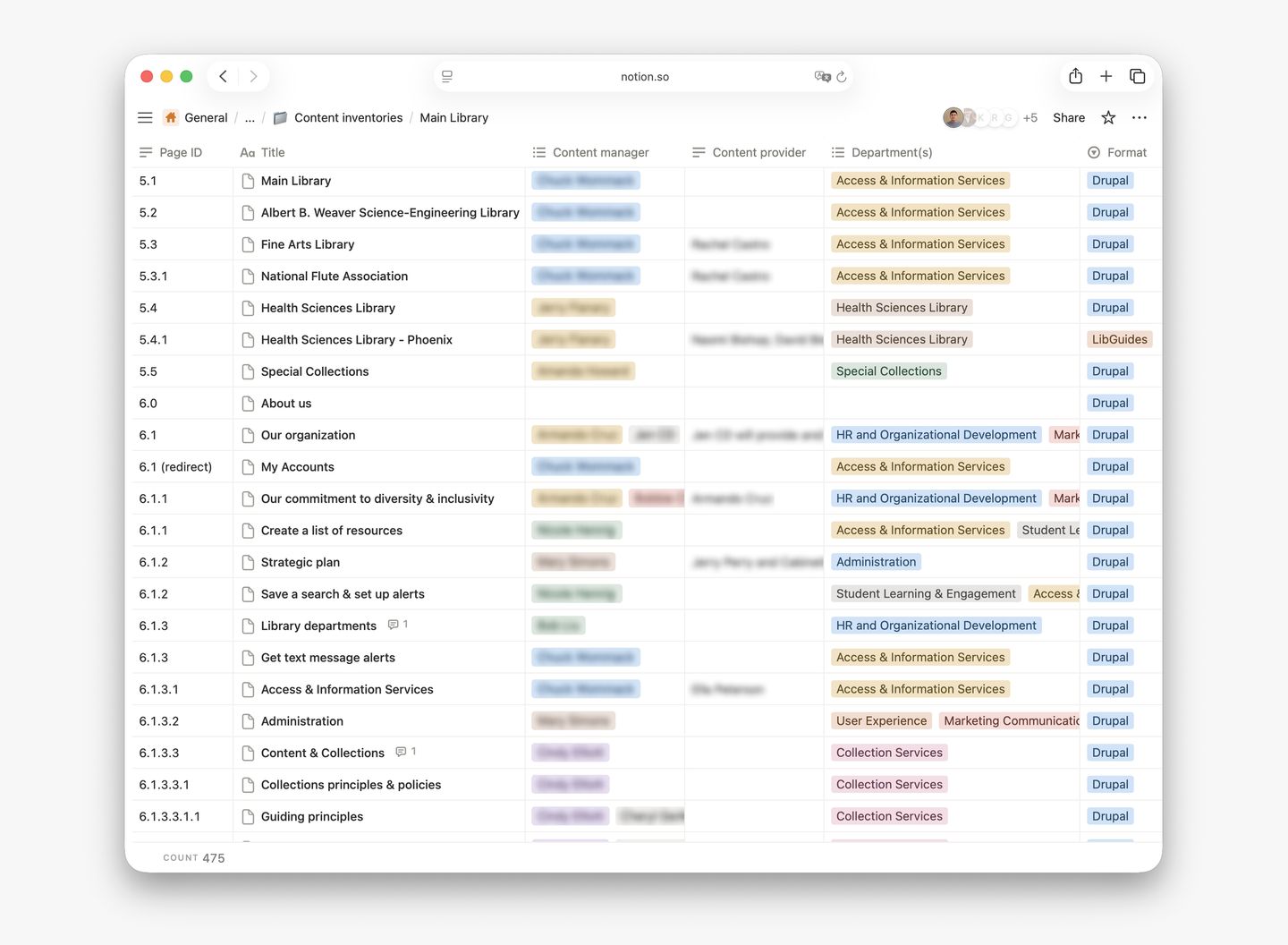Open more options via the three-dot icon
This screenshot has width=1288, height=945.
[1140, 117]
